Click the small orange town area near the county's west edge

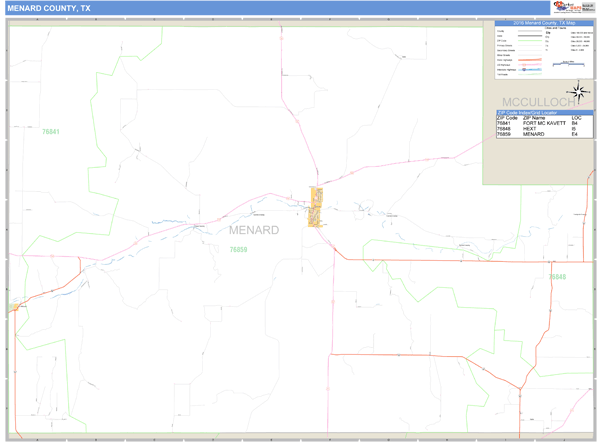point(14,307)
